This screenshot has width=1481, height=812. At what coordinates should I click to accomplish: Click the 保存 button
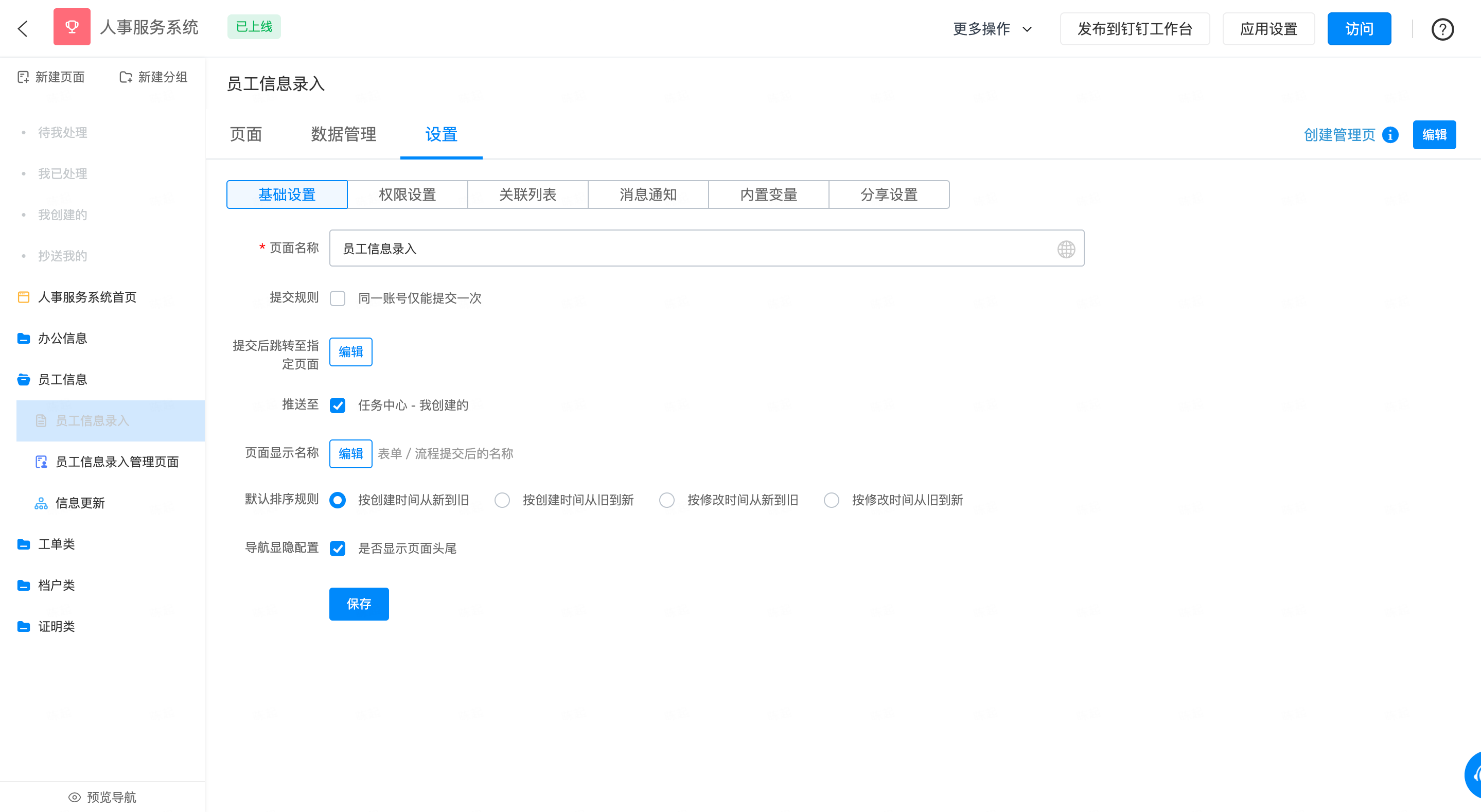click(359, 604)
